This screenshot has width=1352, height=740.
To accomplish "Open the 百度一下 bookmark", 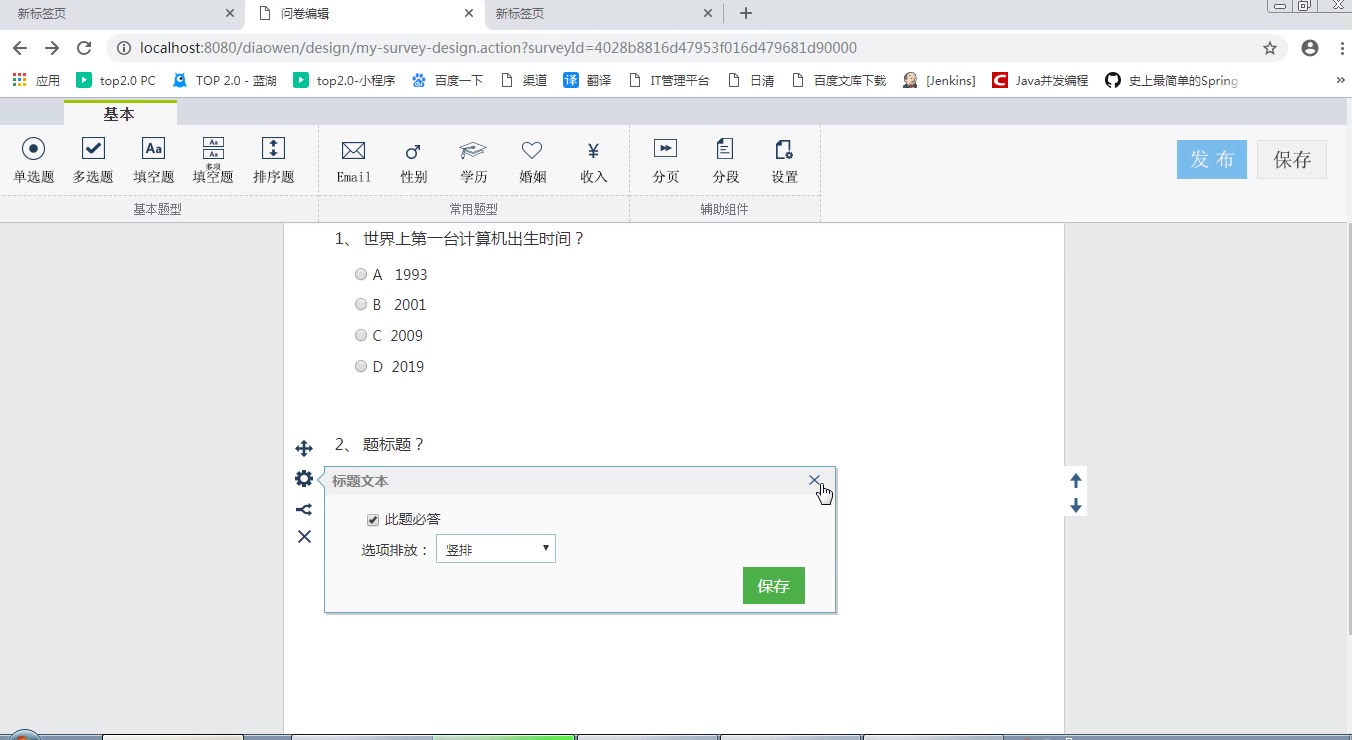I will pyautogui.click(x=447, y=81).
